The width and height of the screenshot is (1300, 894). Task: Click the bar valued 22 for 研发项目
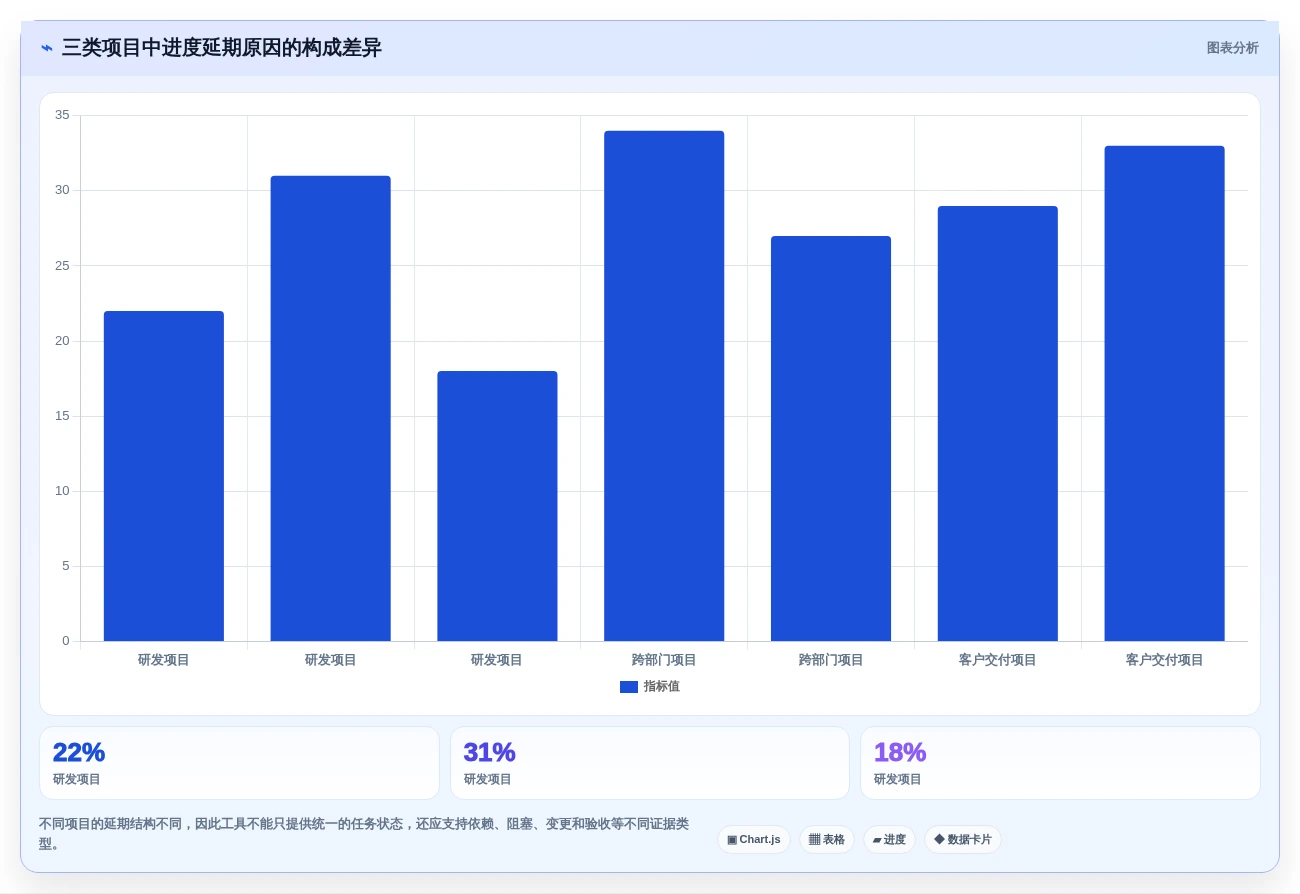pos(164,476)
